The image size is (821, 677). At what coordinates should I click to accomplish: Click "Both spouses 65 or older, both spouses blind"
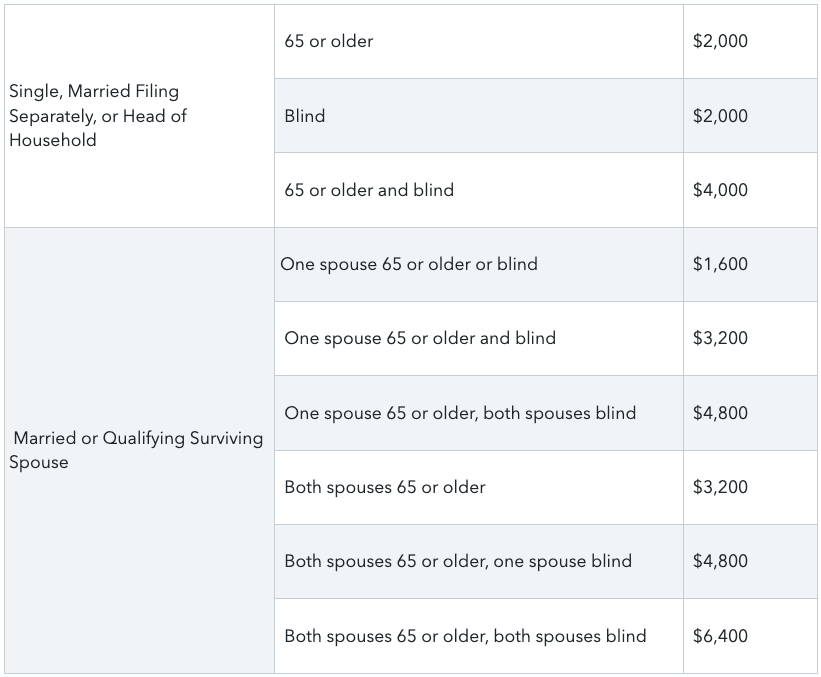tap(465, 636)
